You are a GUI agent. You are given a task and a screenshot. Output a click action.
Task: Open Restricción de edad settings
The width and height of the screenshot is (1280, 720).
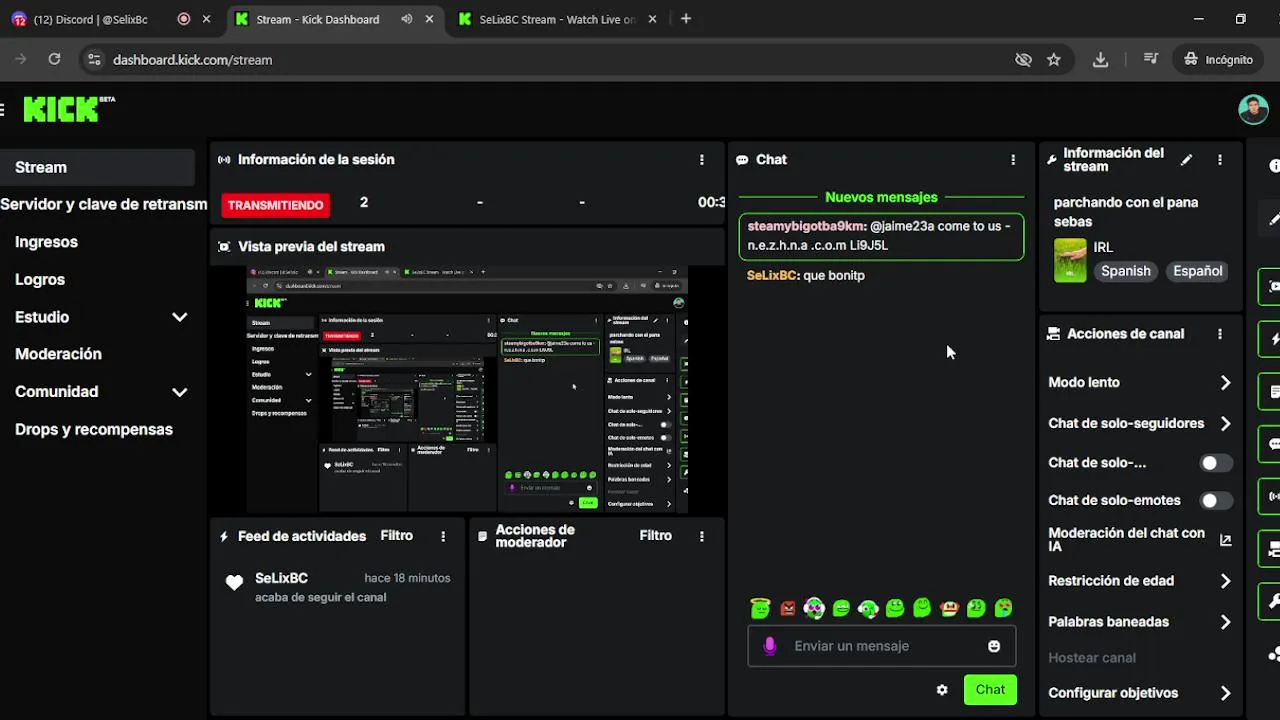coord(1140,581)
